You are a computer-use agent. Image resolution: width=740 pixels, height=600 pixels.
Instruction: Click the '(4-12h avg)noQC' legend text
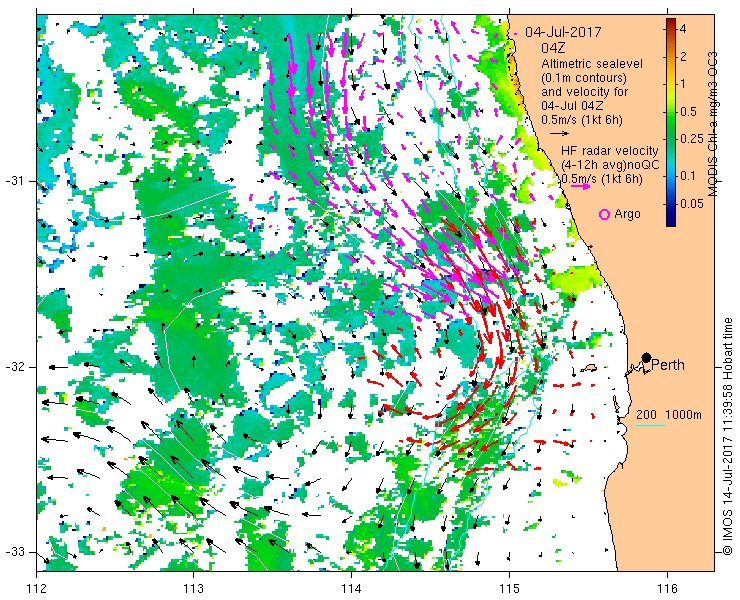(x=610, y=165)
